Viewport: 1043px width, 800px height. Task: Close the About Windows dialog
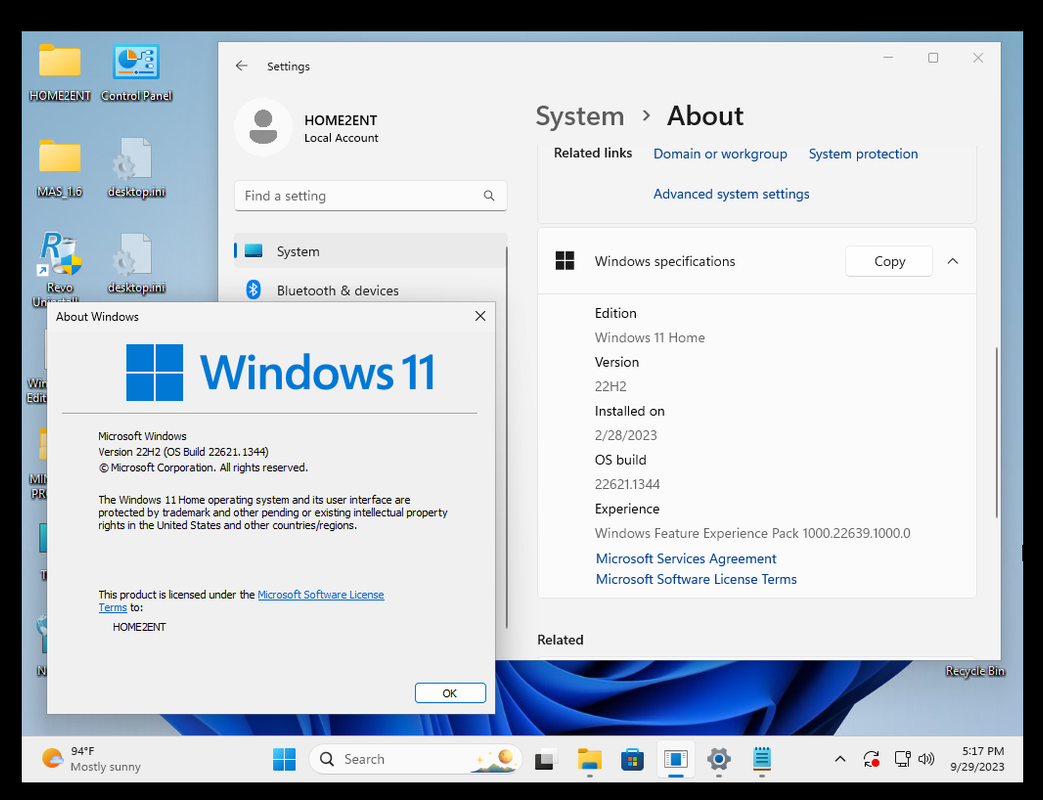pyautogui.click(x=480, y=316)
